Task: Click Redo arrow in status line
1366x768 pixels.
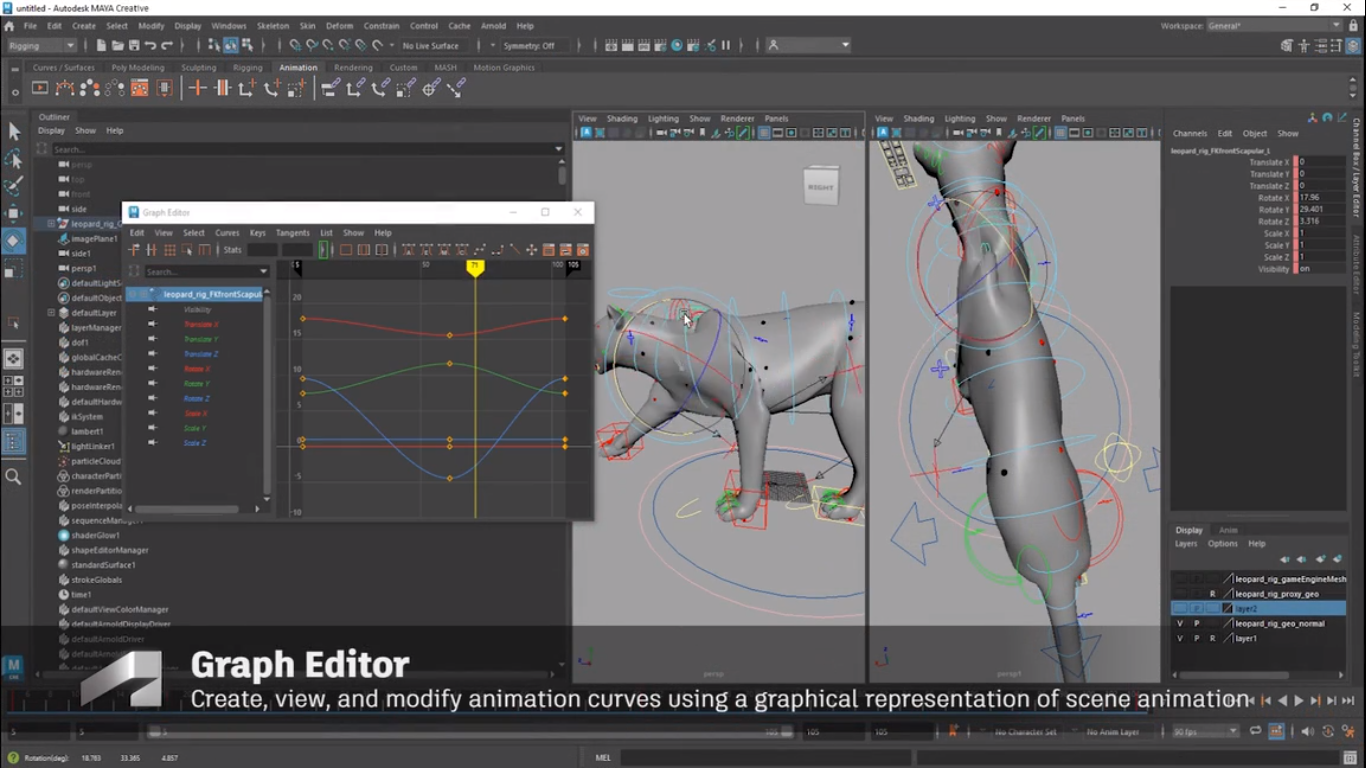Action: [167, 45]
